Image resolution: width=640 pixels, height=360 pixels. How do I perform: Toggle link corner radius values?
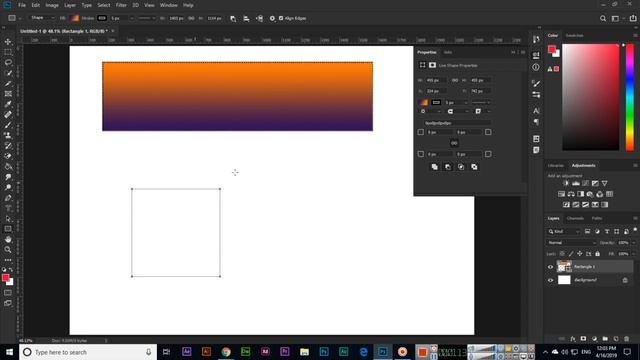click(454, 143)
